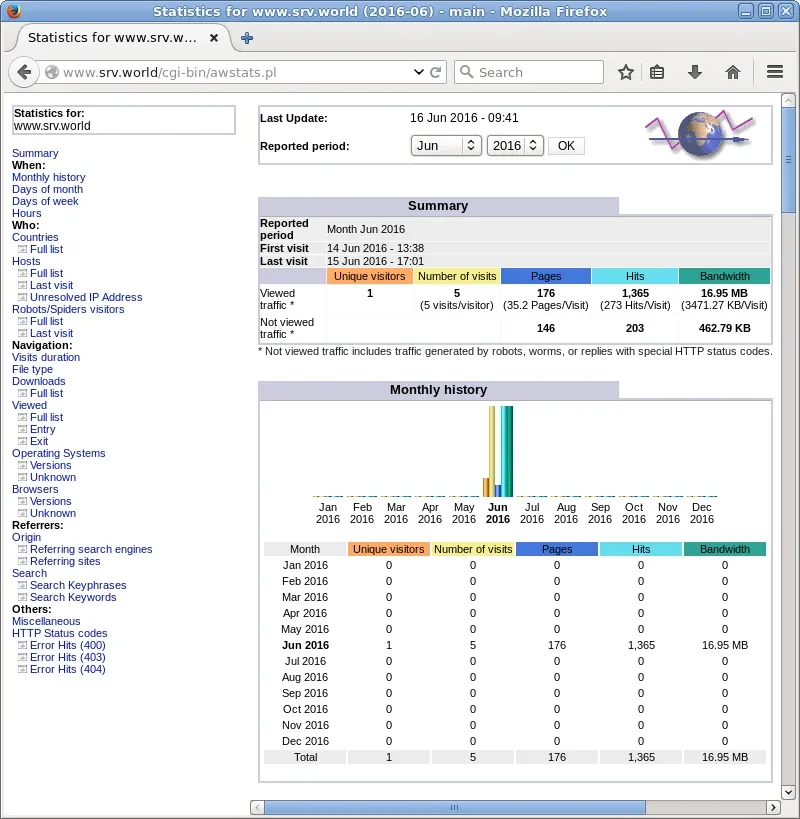Open Robots/Spiders visitors link
800x819 pixels.
click(68, 309)
